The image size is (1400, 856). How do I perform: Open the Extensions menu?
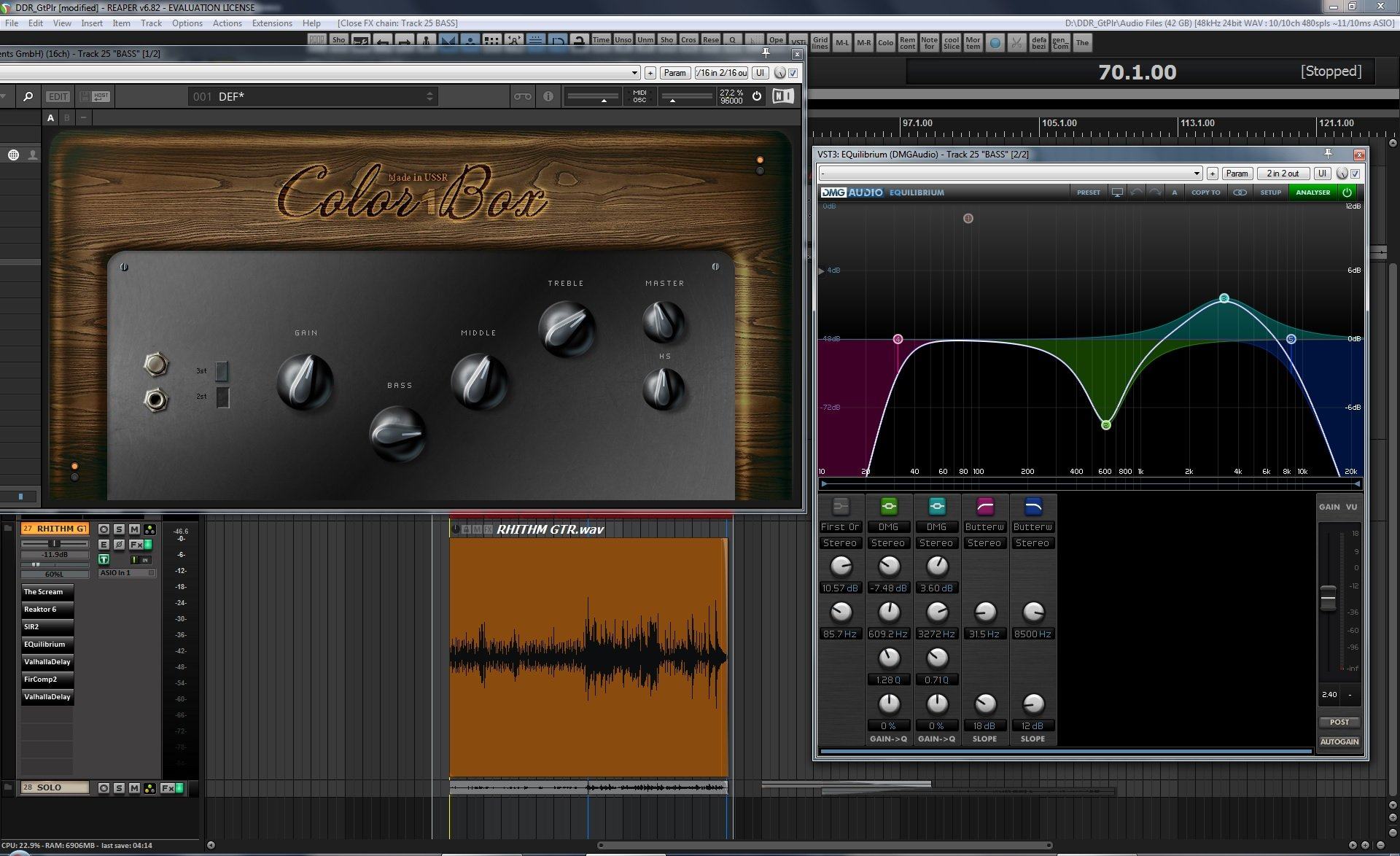tap(271, 23)
